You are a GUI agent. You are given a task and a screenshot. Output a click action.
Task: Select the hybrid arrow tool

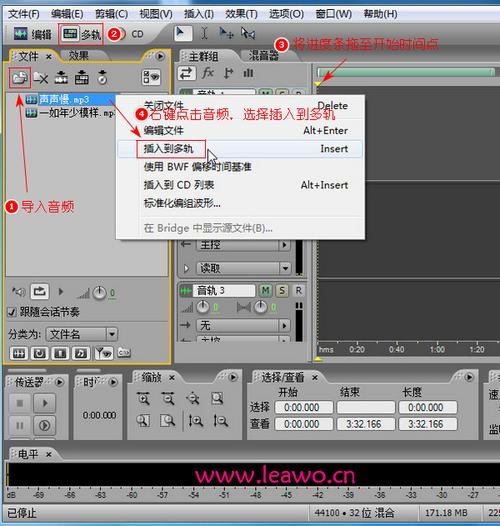[x=183, y=34]
